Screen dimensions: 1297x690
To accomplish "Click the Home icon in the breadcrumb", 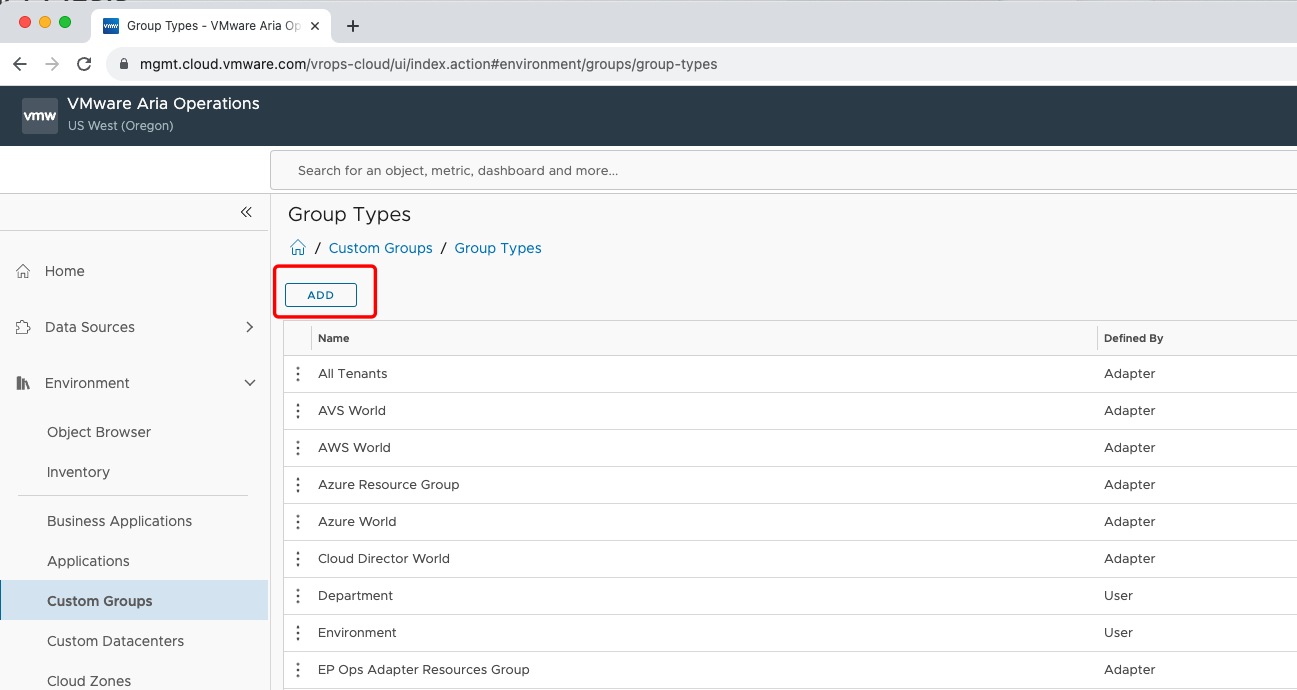I will point(297,247).
